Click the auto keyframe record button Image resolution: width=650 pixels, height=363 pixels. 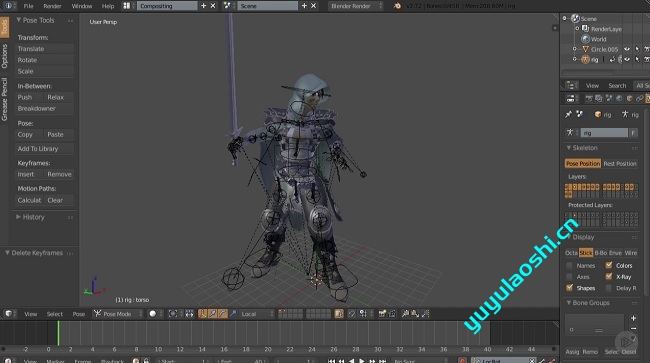[462, 361]
